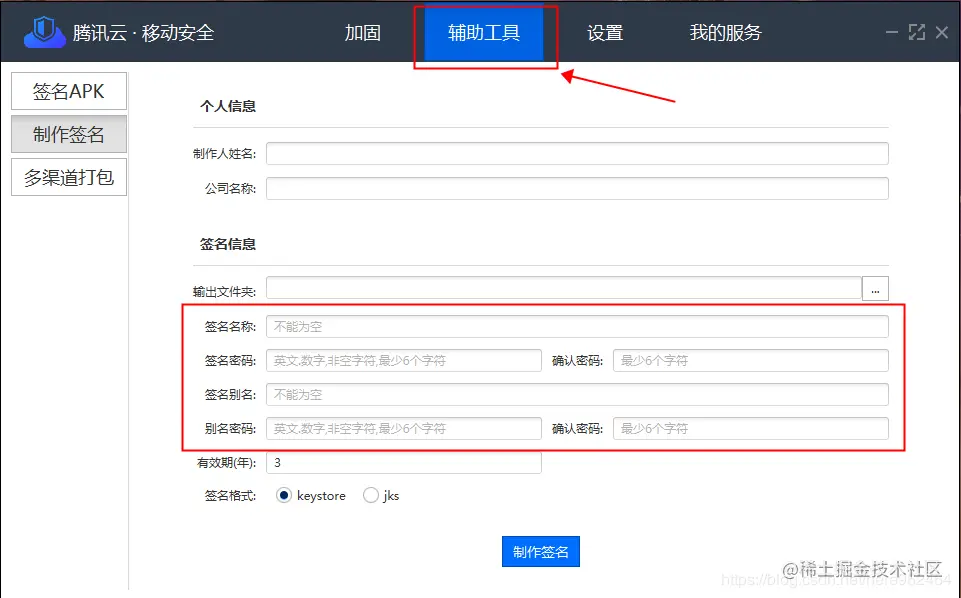Focus the 别名密码 input field

403,428
